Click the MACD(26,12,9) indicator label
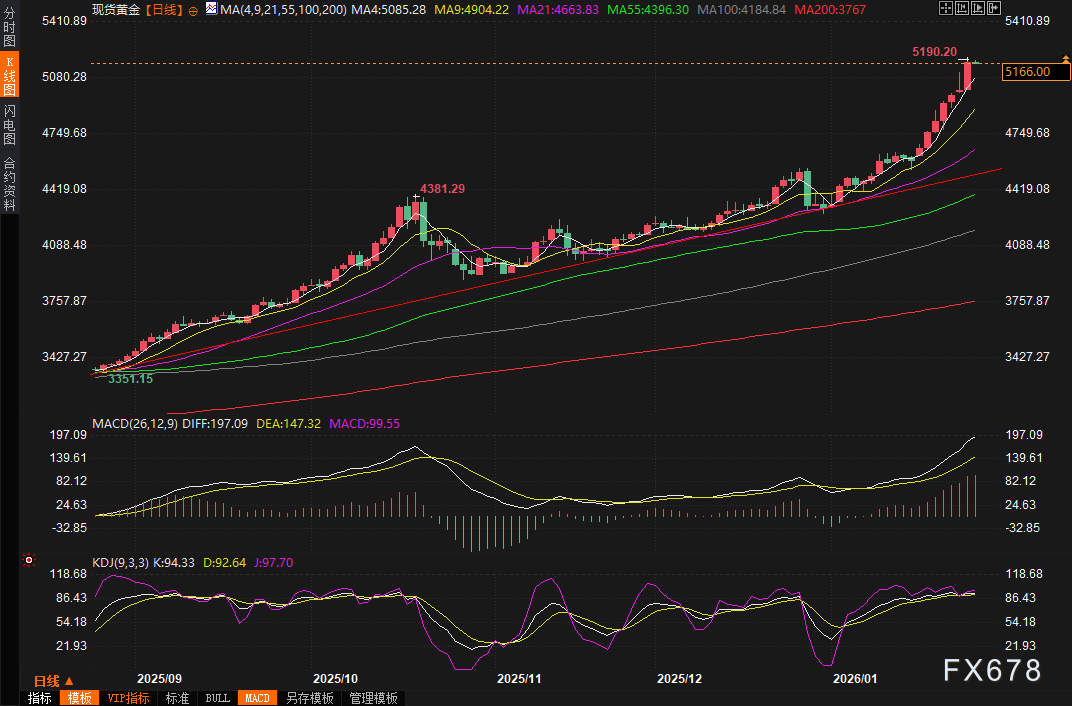1072x706 pixels. point(133,423)
